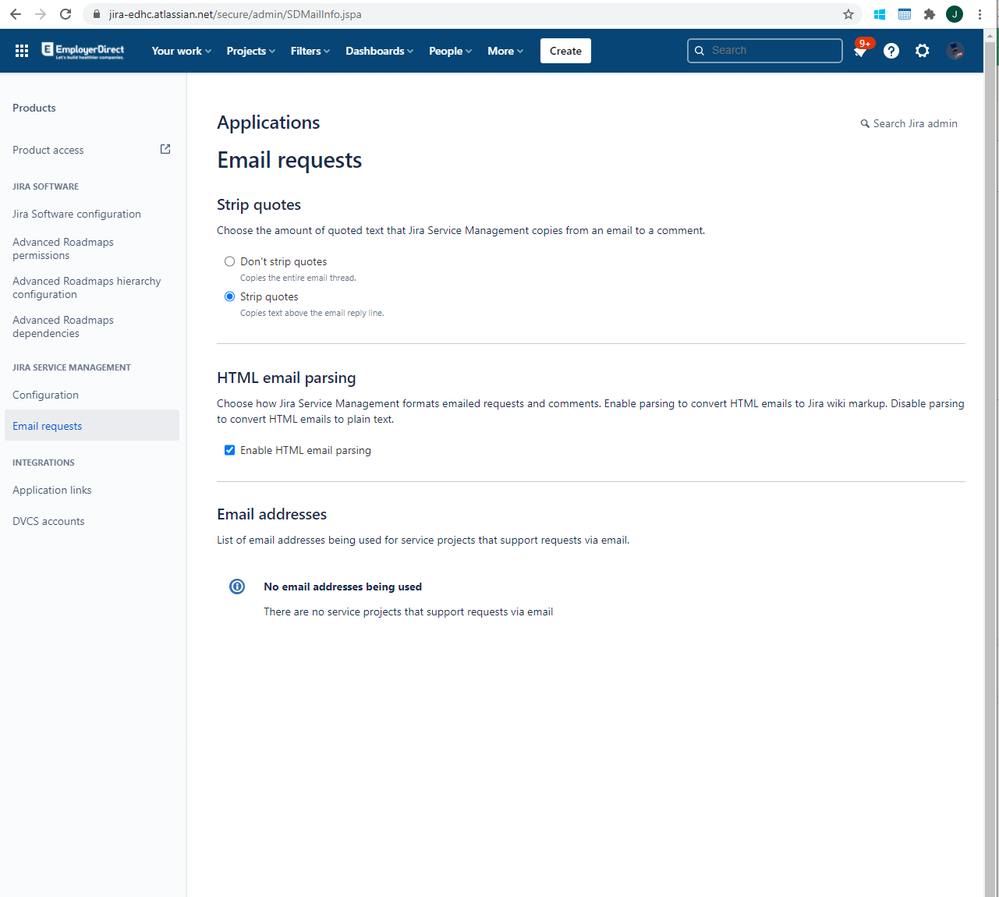The width and height of the screenshot is (999, 897).
Task: Open Advanced Roadmaps hierarchy configuration
Action: (x=87, y=287)
